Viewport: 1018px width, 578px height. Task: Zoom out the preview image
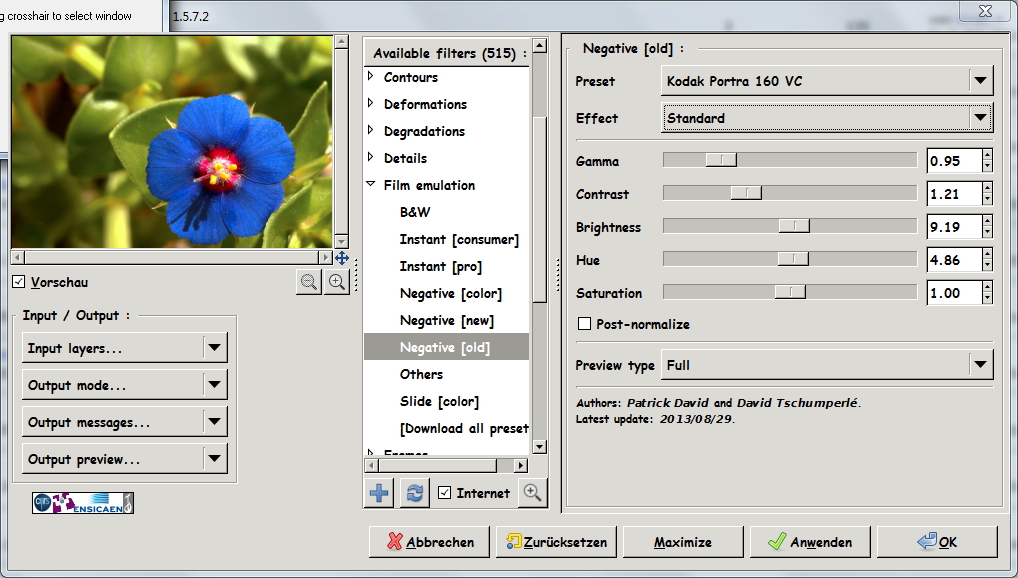[309, 282]
